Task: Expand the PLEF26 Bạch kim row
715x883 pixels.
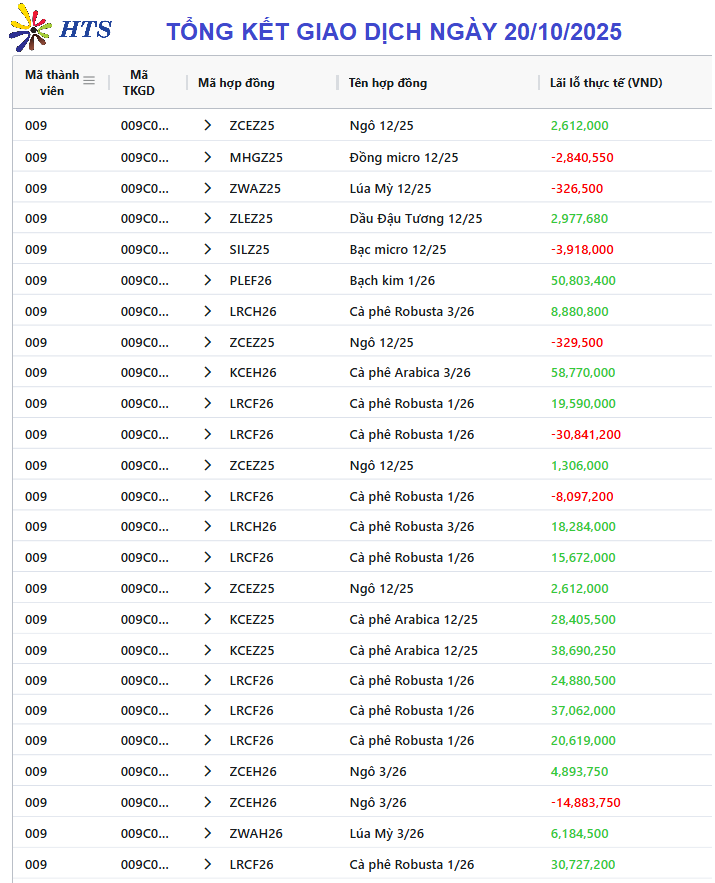Action: coord(208,280)
